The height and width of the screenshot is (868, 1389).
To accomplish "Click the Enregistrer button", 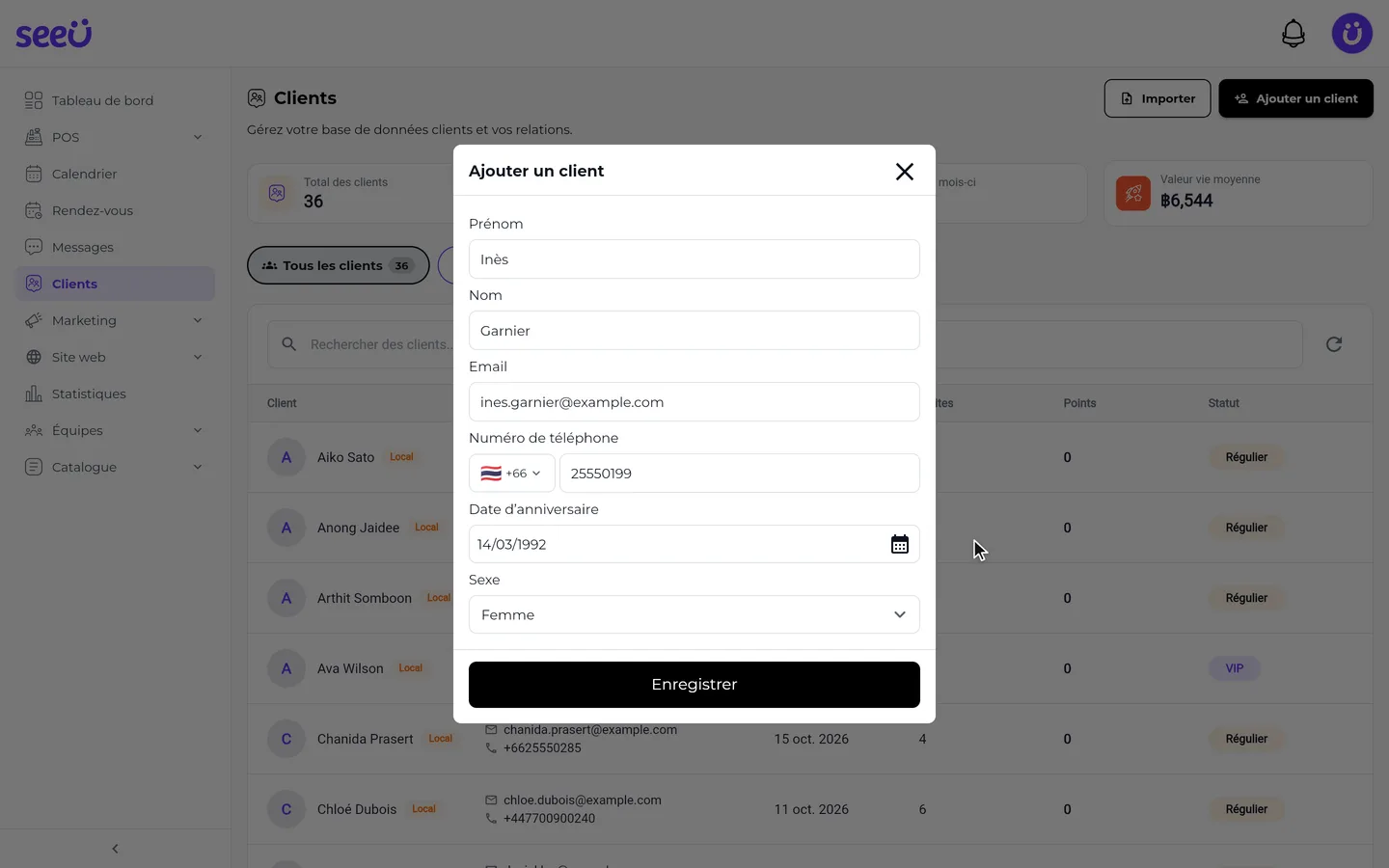I will [x=694, y=685].
